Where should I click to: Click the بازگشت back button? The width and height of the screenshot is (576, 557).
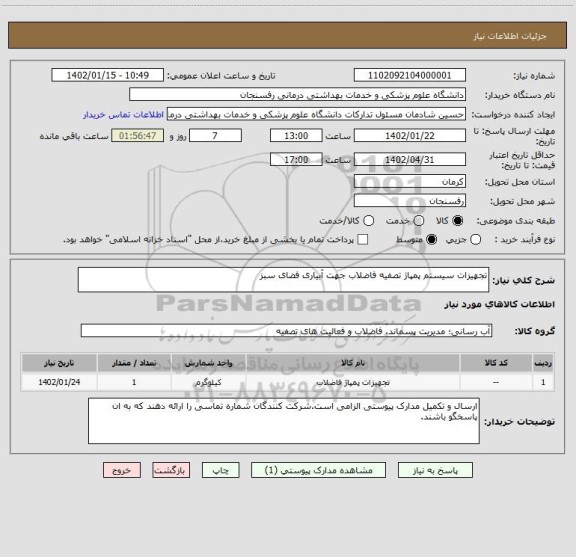pos(171,470)
